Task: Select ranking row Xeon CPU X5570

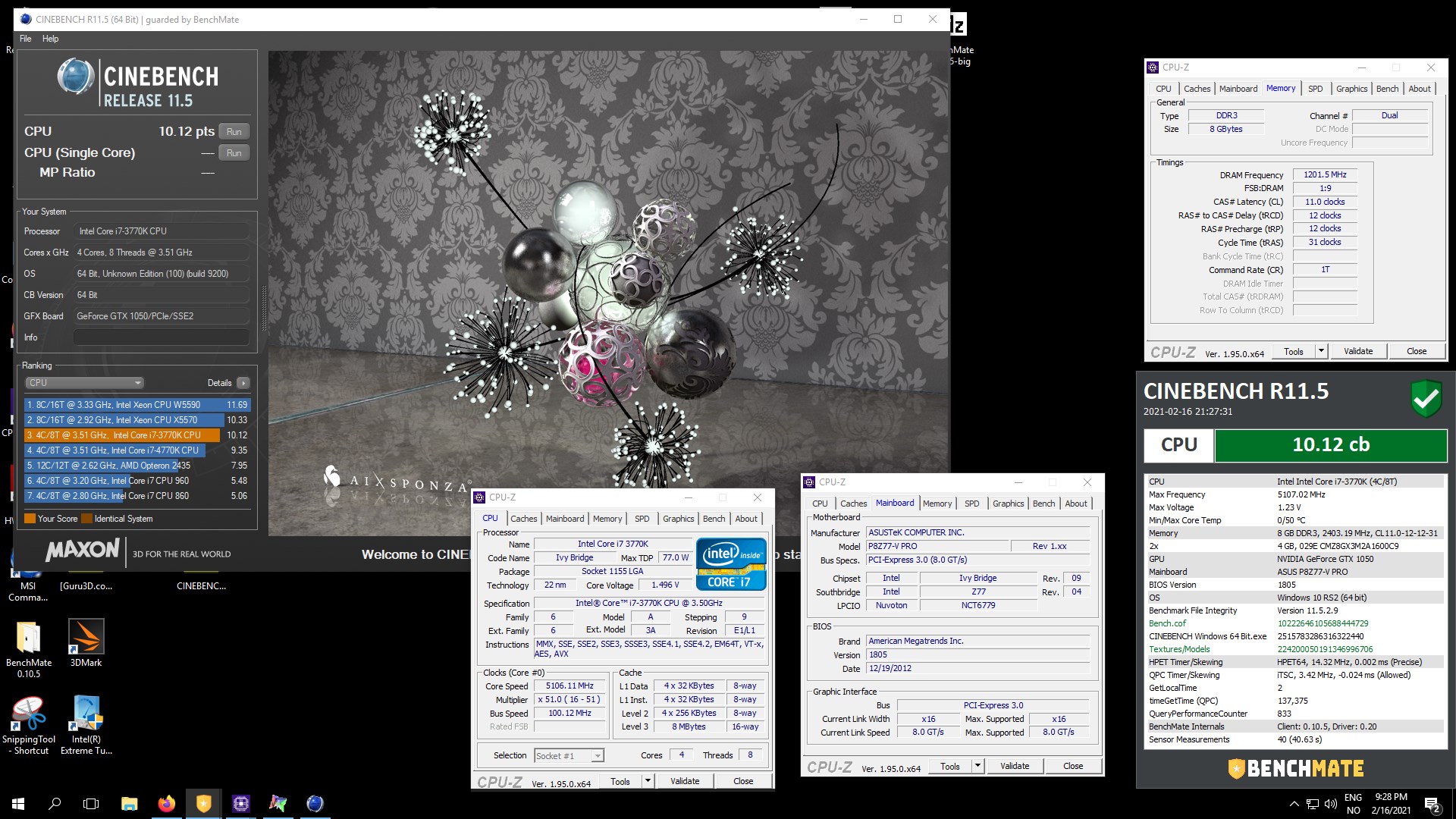Action: pos(137,420)
